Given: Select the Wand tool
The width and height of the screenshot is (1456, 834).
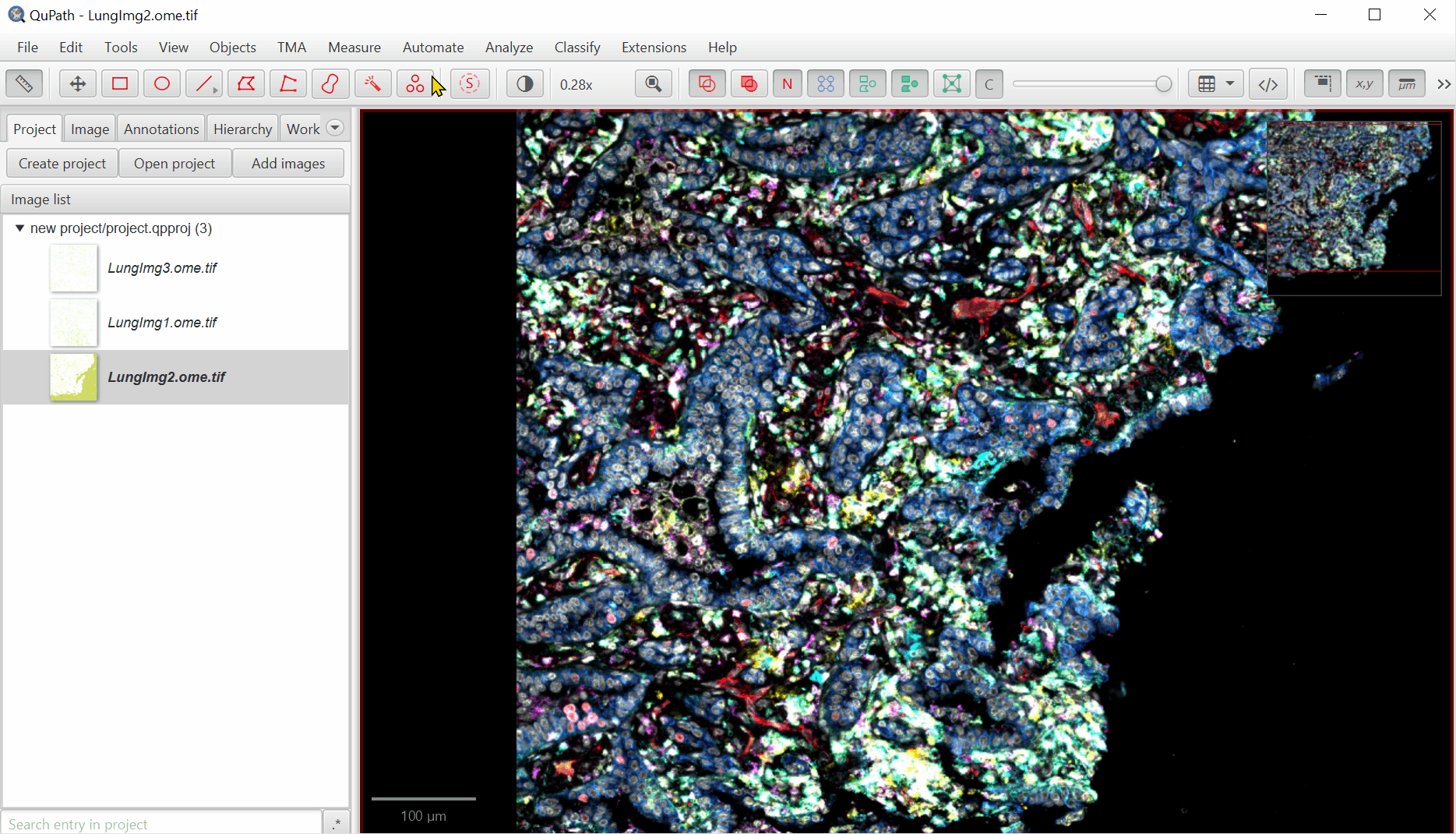Looking at the screenshot, I should click(x=372, y=83).
